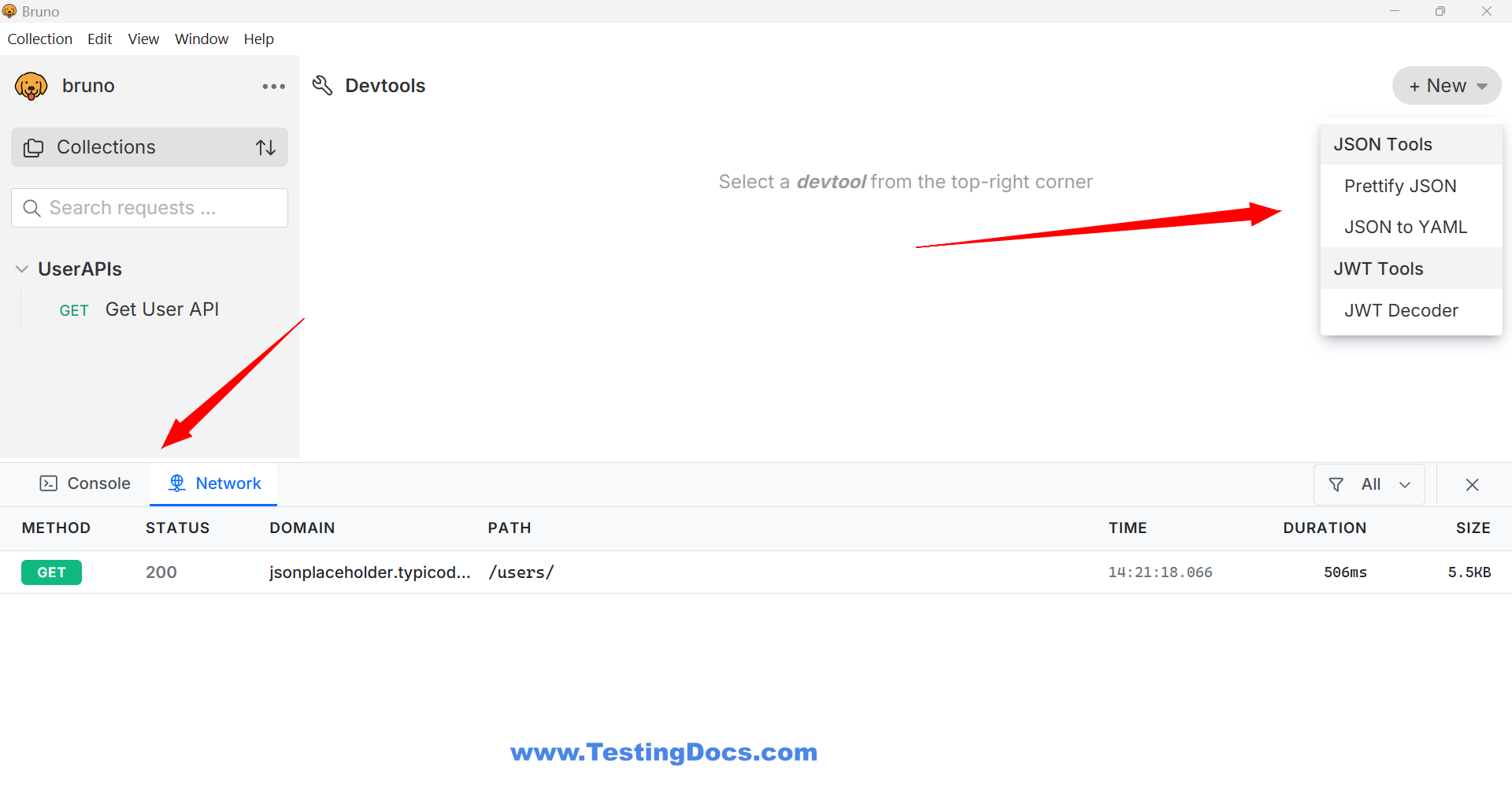Click the Devtools wrench icon
The image size is (1512, 800).
322,85
